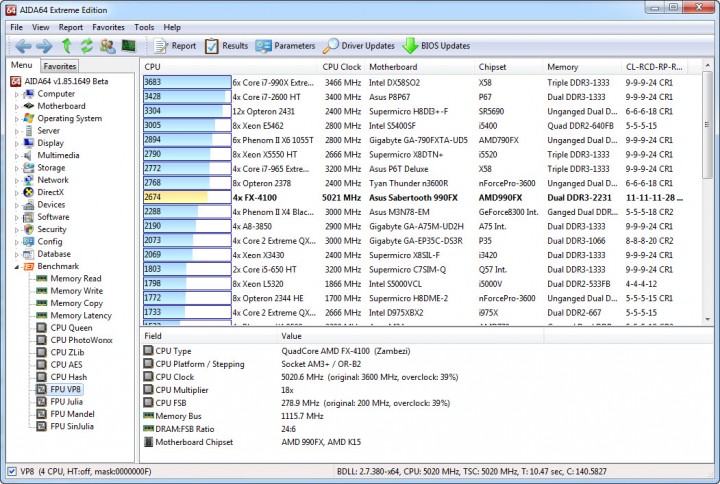This screenshot has height=484, width=720.
Task: Toggle the VP8 checkbox in status bar
Action: (x=12, y=472)
